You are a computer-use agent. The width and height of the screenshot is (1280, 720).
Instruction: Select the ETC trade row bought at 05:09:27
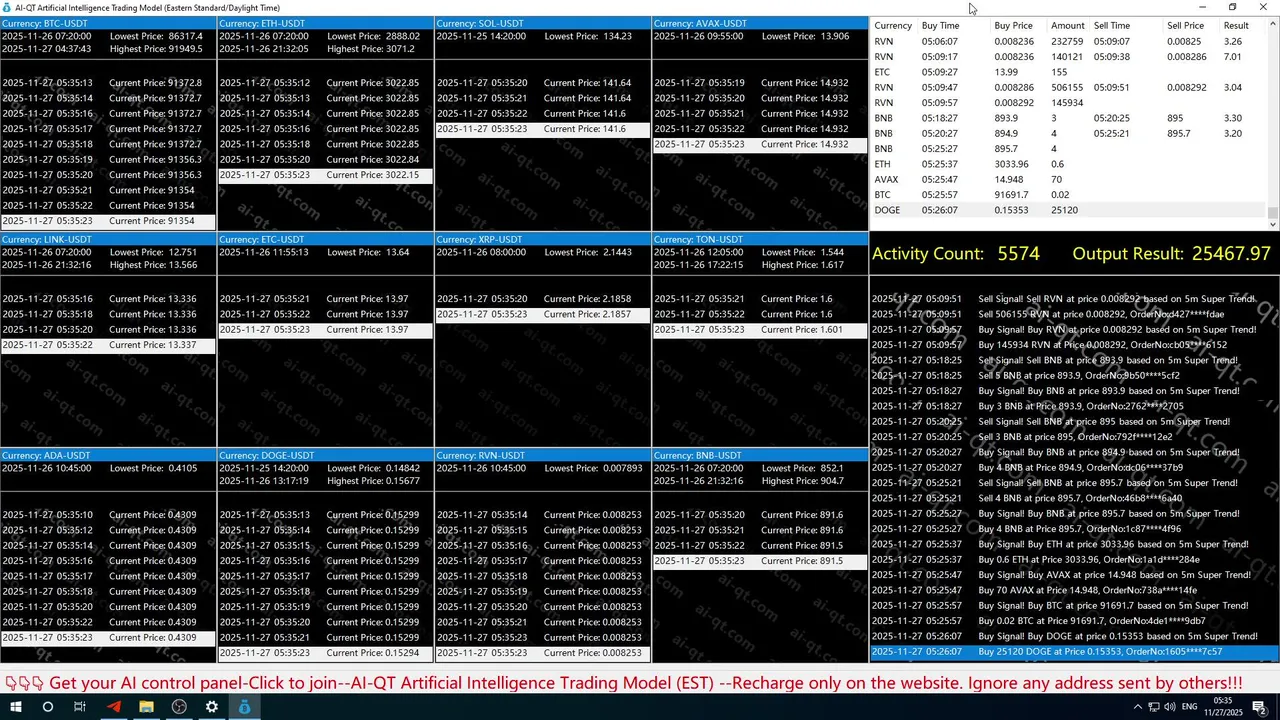click(1069, 72)
